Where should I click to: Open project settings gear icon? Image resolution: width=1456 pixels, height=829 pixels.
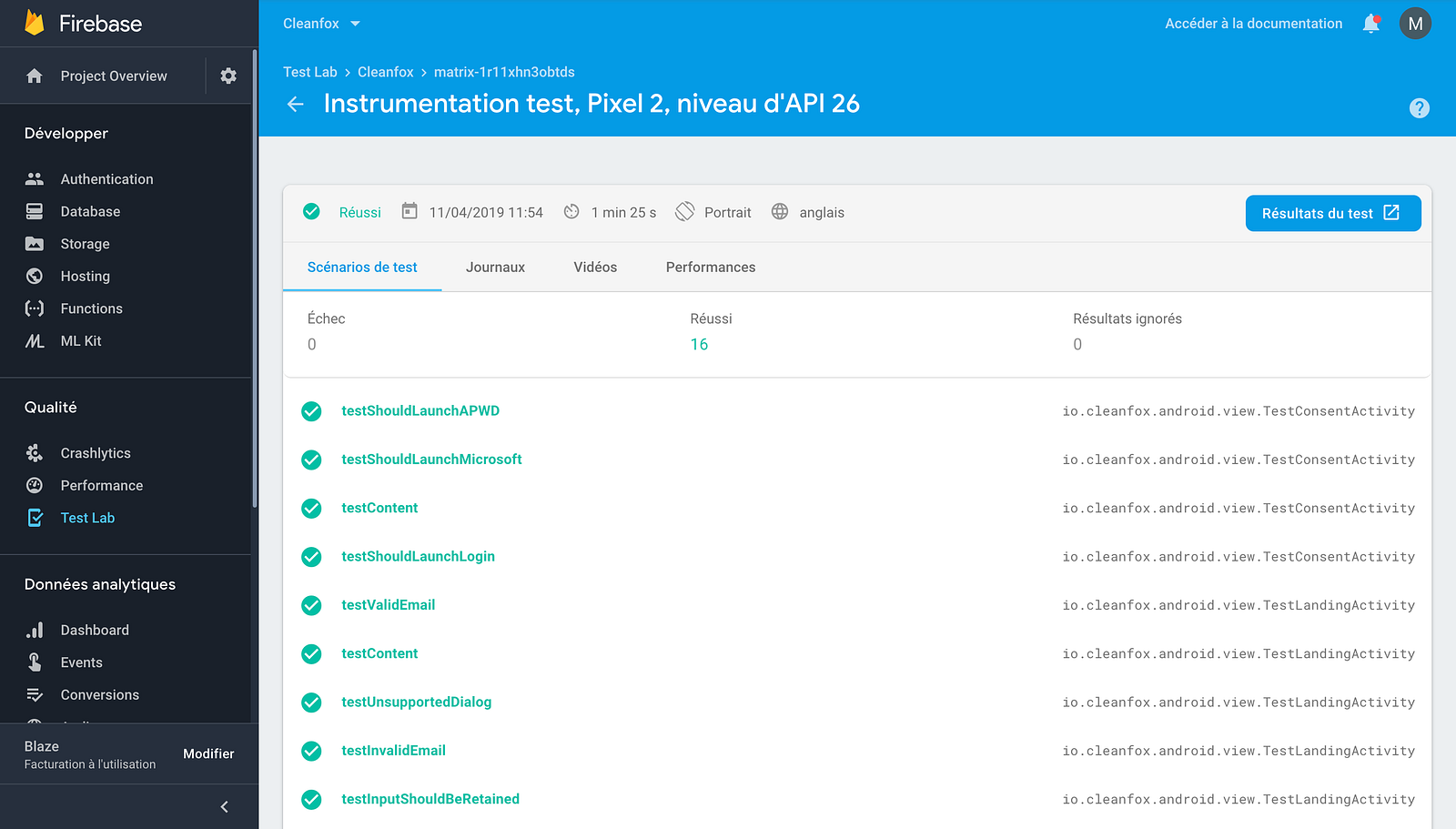click(228, 76)
